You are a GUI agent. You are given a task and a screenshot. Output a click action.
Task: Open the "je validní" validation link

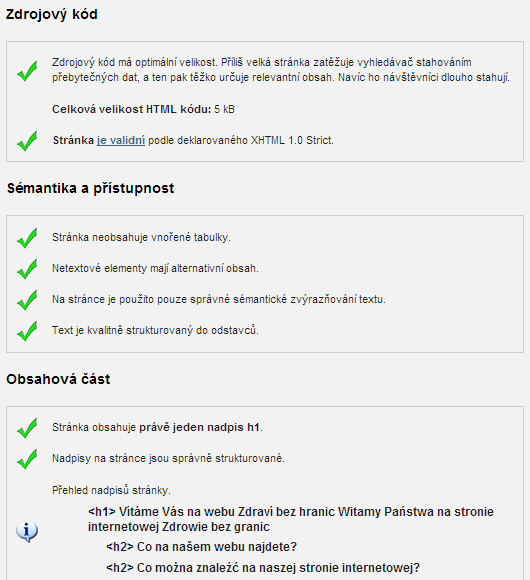click(121, 141)
